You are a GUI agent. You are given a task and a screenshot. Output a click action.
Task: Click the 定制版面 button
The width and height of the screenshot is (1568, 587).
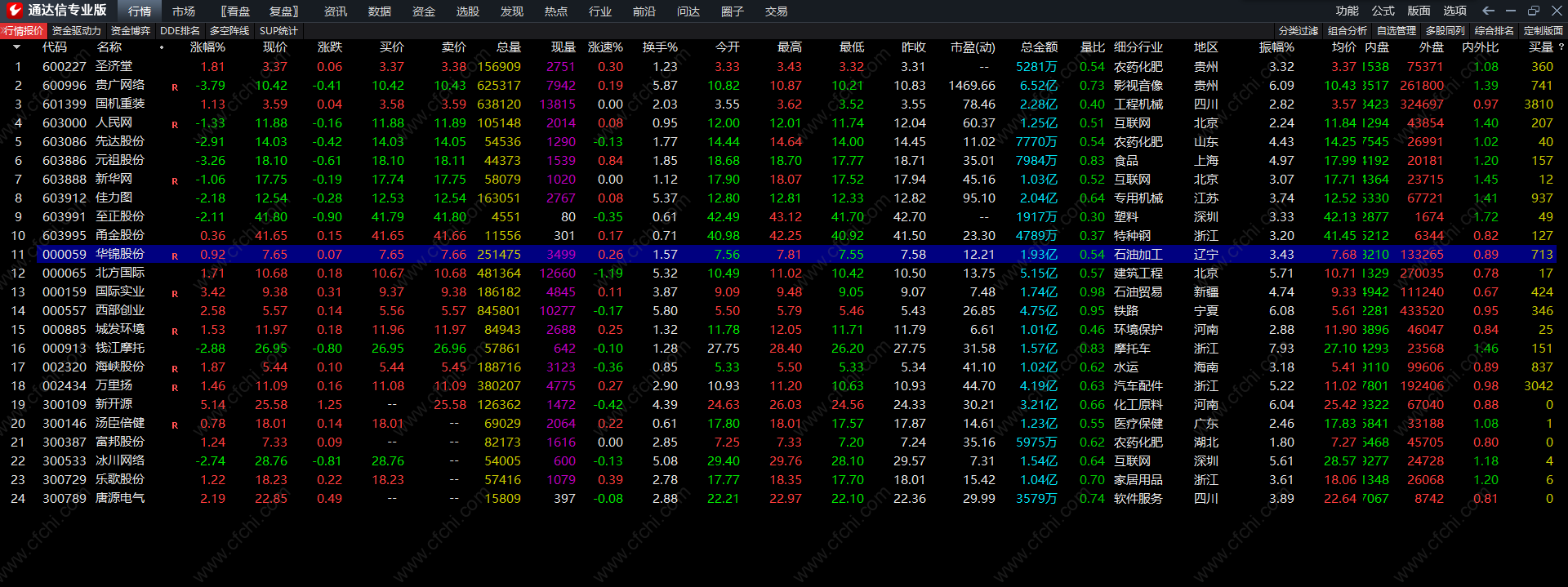pos(1543,30)
